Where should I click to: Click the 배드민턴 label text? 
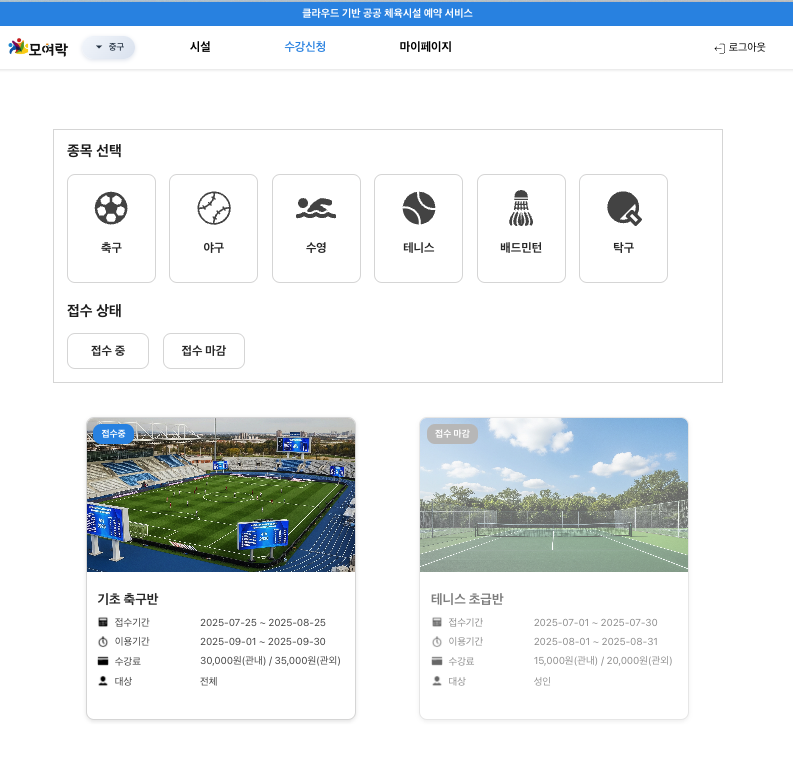(521, 247)
